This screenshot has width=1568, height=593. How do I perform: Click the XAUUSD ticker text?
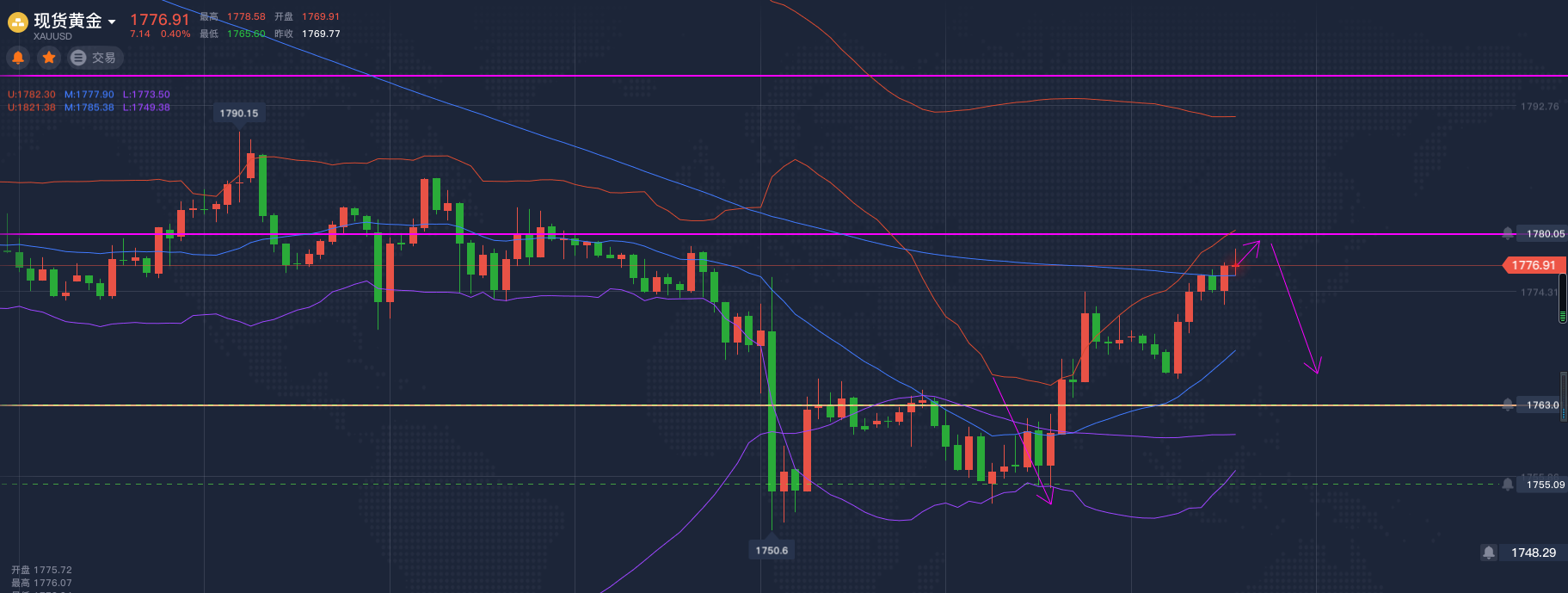[x=52, y=36]
